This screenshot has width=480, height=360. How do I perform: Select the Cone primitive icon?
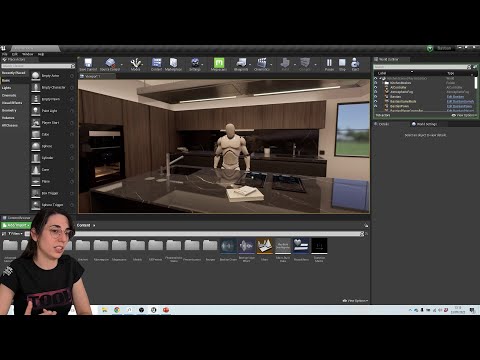pyautogui.click(x=36, y=170)
